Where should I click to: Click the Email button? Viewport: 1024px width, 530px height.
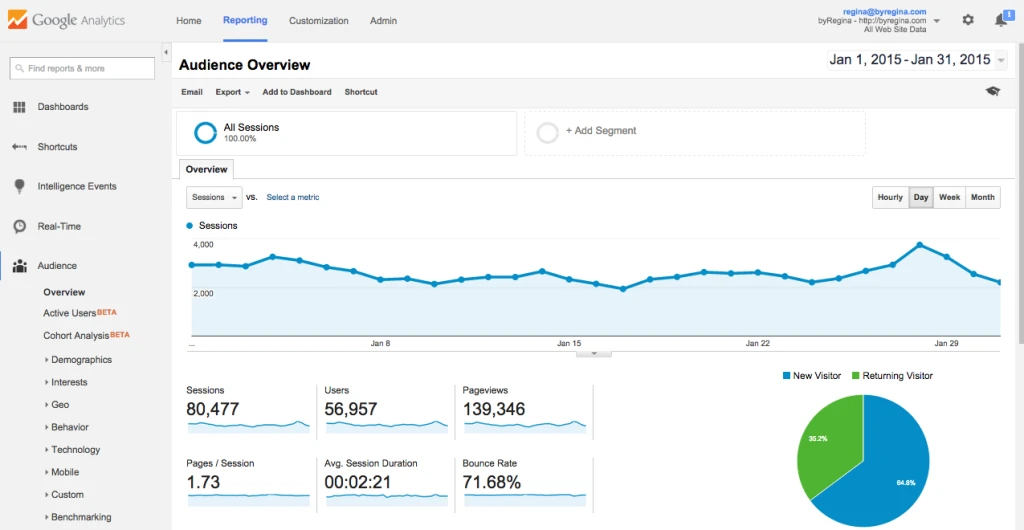coord(192,92)
